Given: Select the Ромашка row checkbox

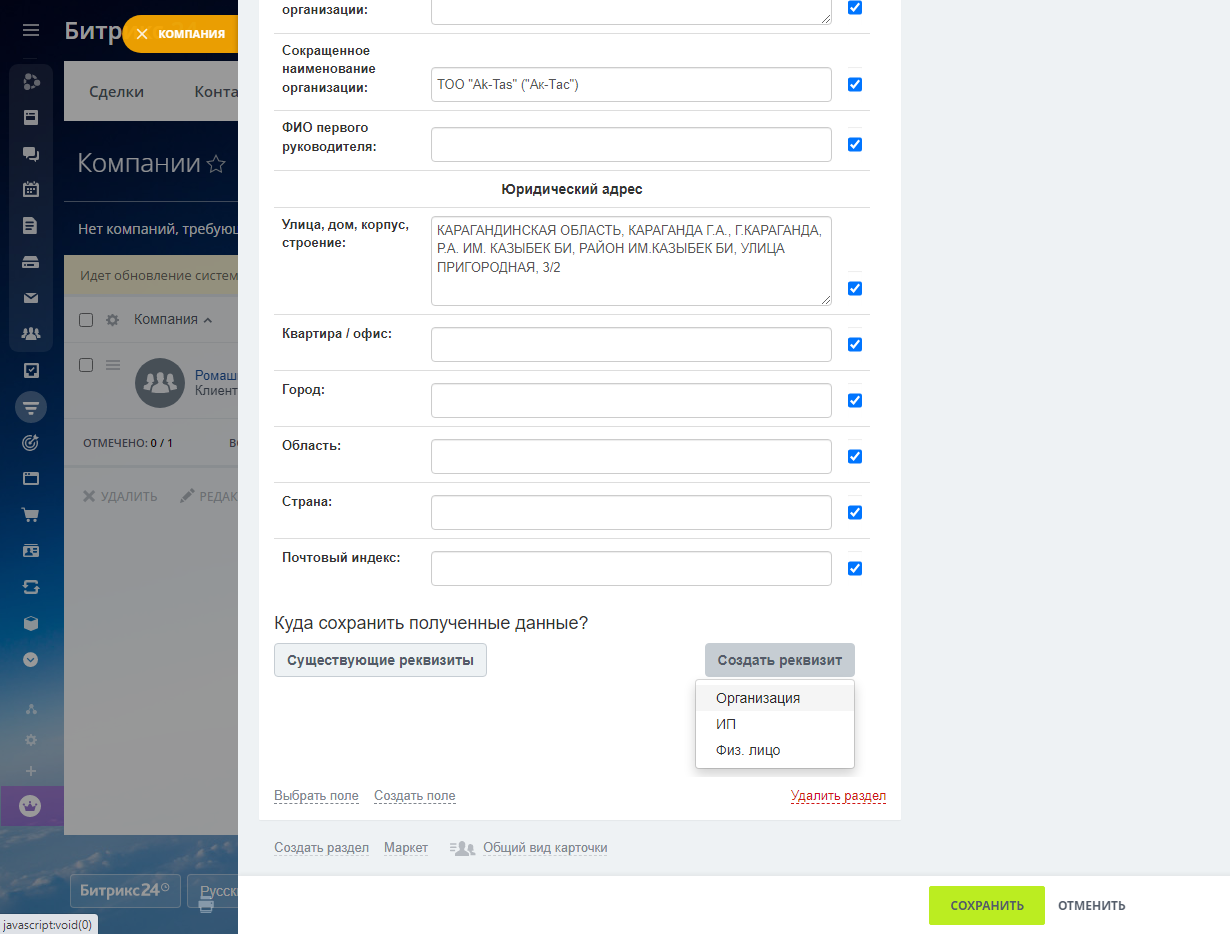Looking at the screenshot, I should point(86,365).
